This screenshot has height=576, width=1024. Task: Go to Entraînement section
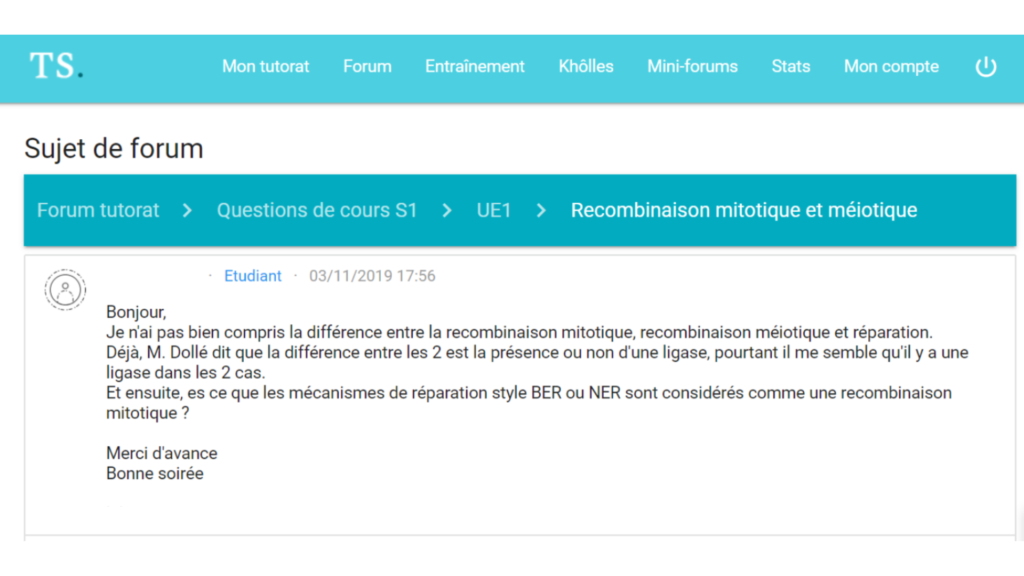click(x=475, y=67)
